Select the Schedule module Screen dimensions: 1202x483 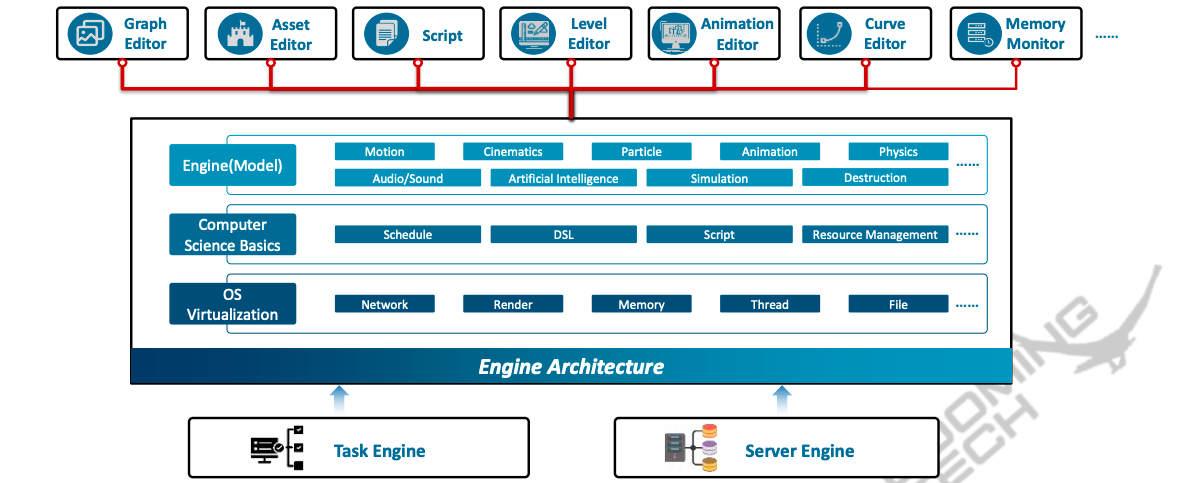tap(408, 235)
